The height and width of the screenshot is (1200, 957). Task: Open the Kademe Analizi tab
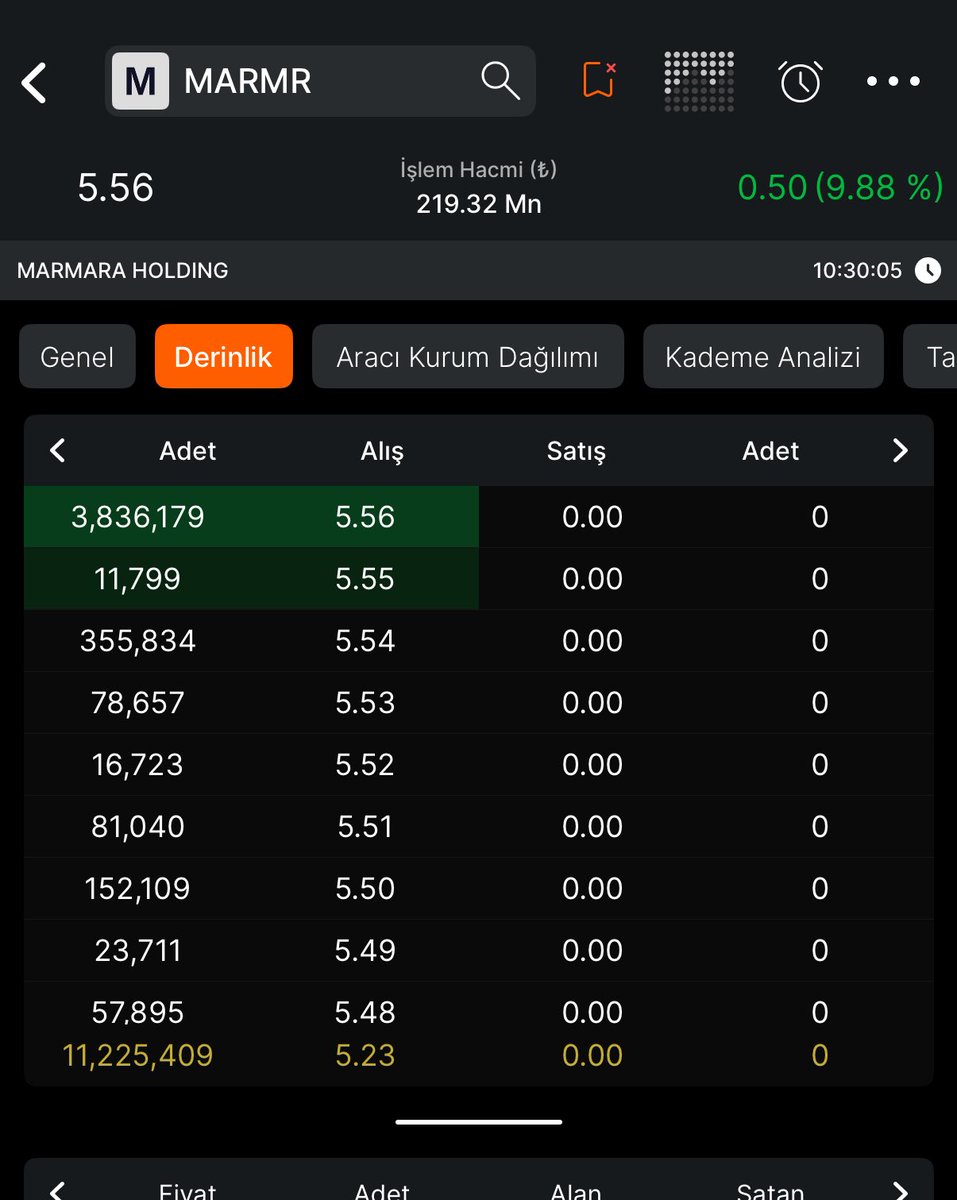[763, 357]
